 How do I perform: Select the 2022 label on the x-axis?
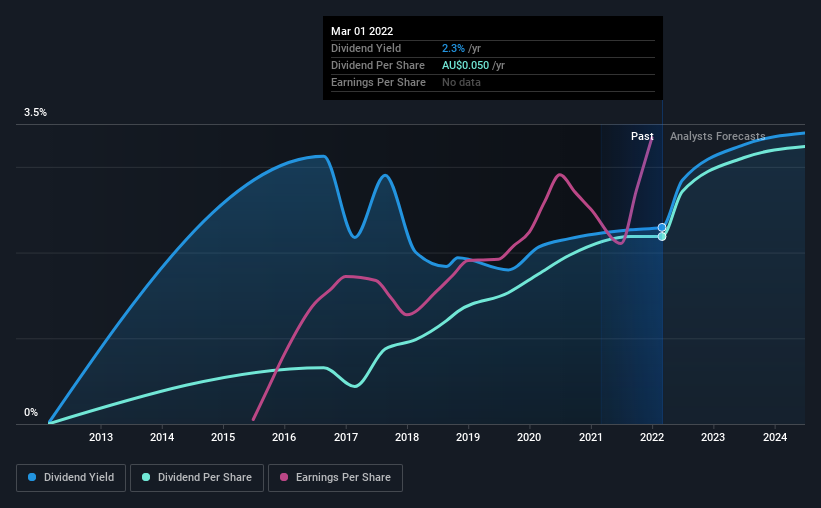652,437
